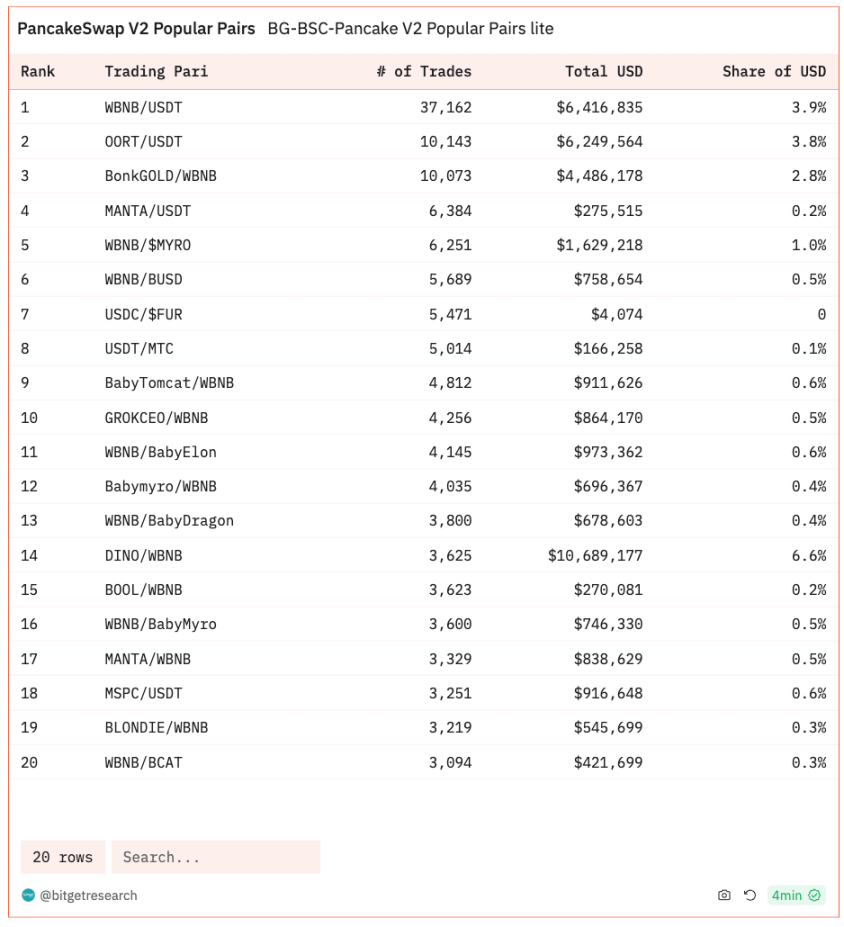
Task: Click the green checkmark status icon
Action: tap(814, 895)
